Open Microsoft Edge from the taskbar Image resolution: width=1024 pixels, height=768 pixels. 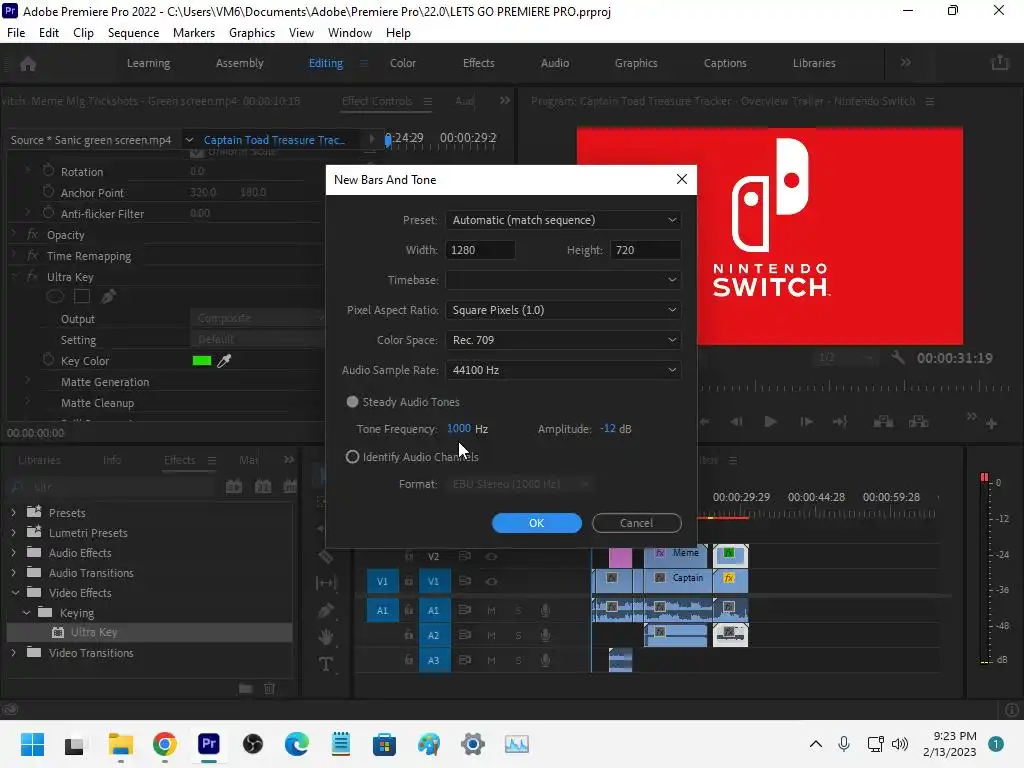[x=296, y=744]
